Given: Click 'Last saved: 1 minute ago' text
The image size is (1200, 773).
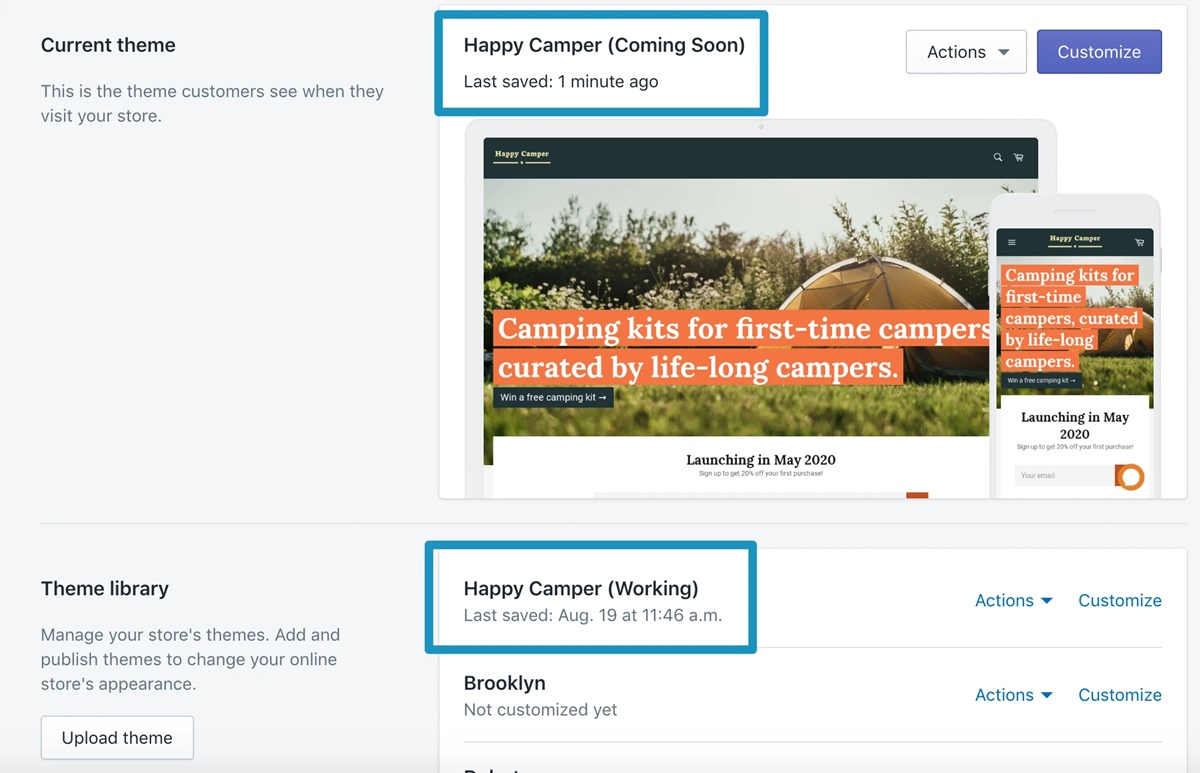Looking at the screenshot, I should coord(561,82).
